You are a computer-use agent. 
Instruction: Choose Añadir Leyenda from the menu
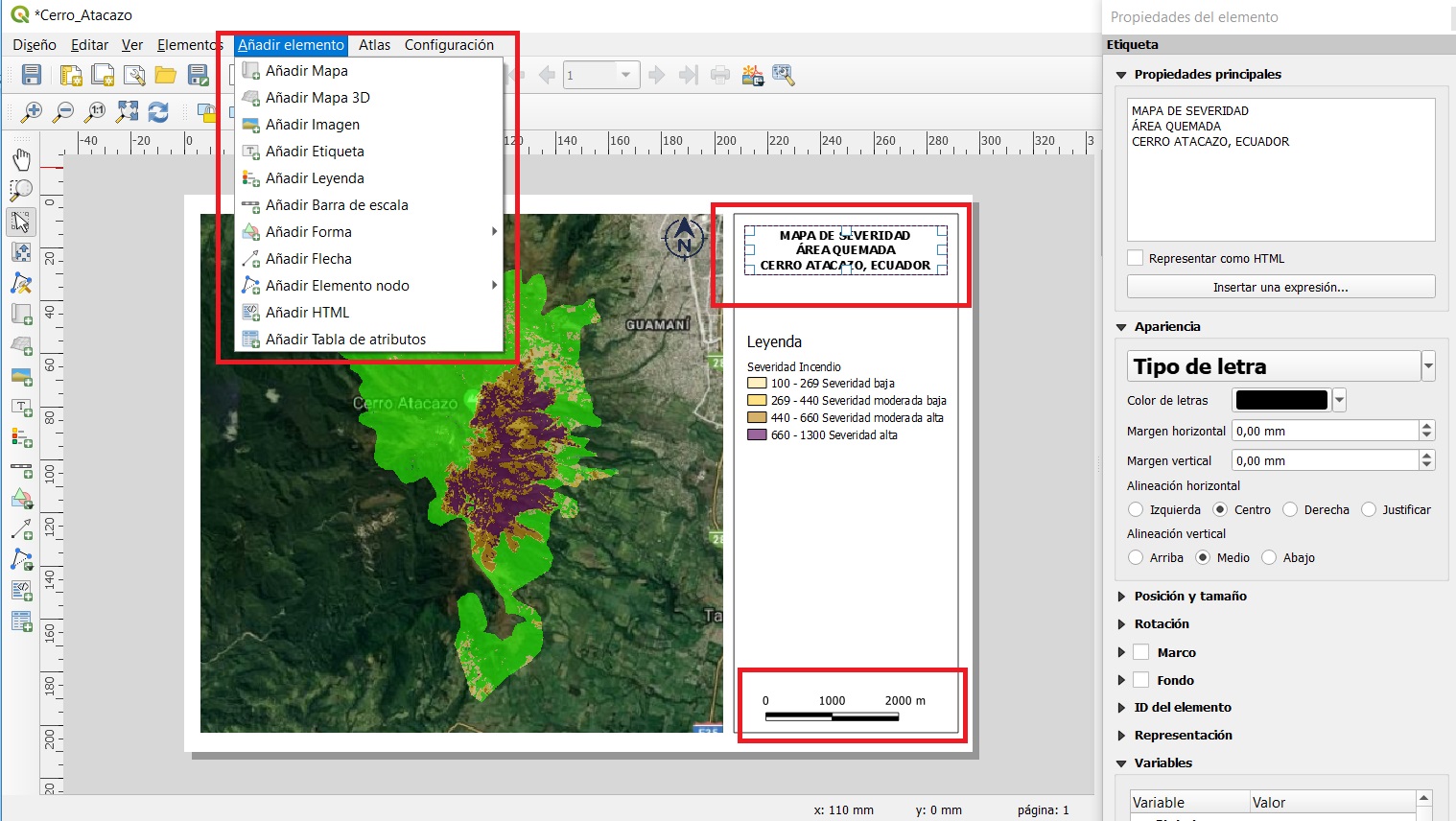point(315,178)
